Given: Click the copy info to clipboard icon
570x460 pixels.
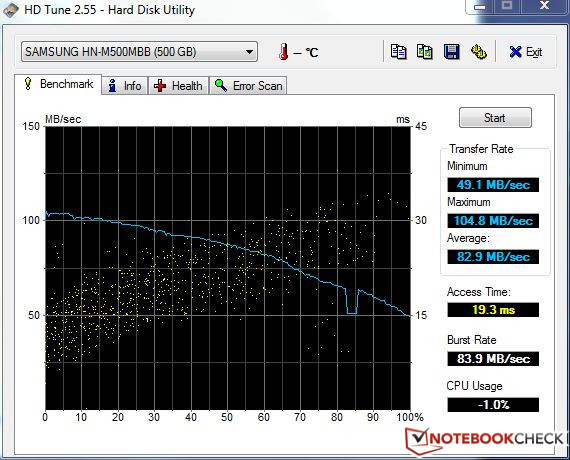Looking at the screenshot, I should pyautogui.click(x=398, y=52).
